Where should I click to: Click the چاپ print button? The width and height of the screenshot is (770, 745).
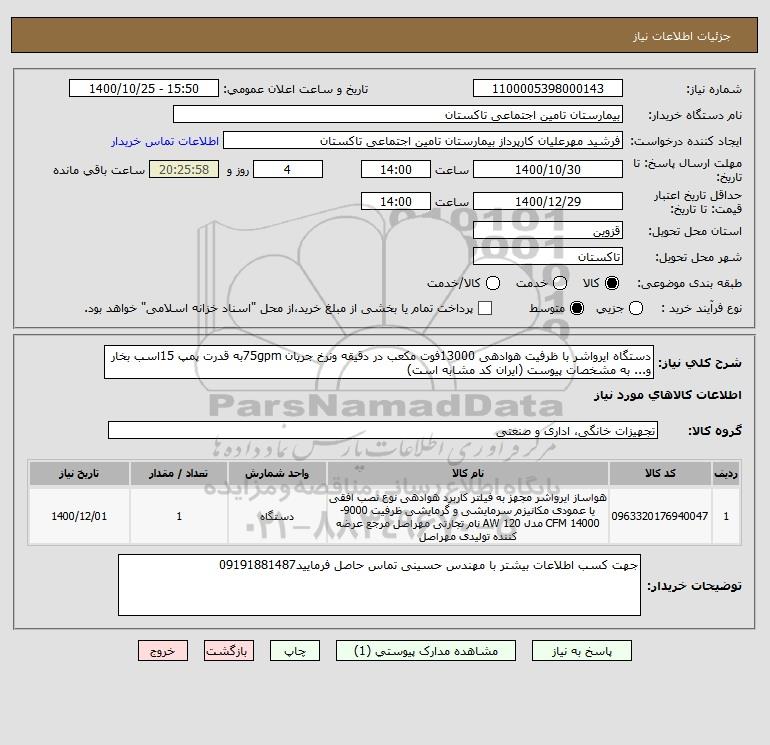[x=295, y=651]
